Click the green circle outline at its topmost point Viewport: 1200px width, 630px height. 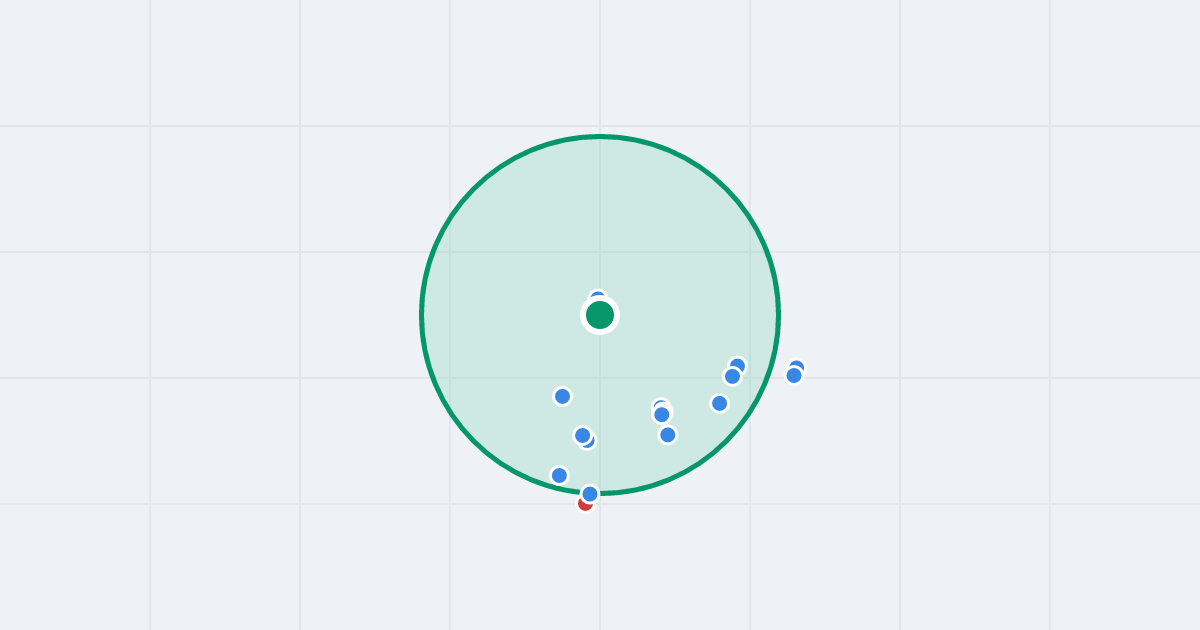point(600,137)
